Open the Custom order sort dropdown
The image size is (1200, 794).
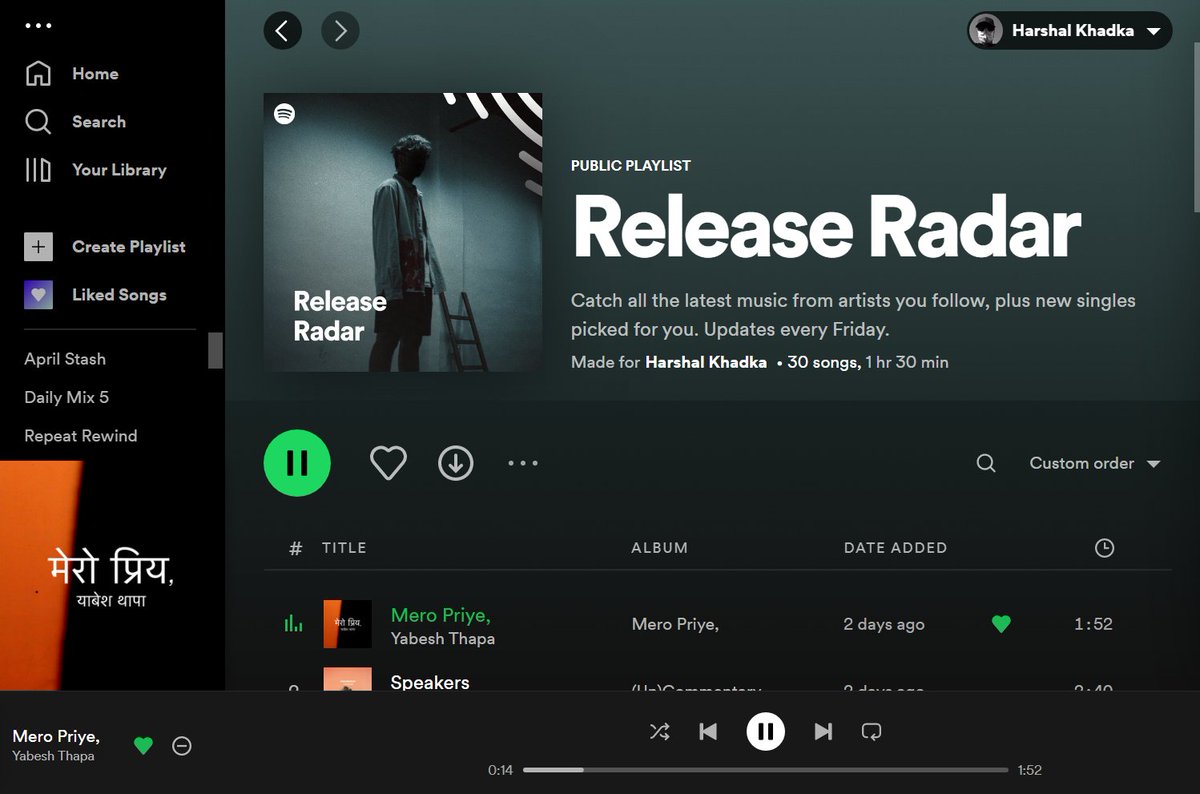tap(1095, 463)
